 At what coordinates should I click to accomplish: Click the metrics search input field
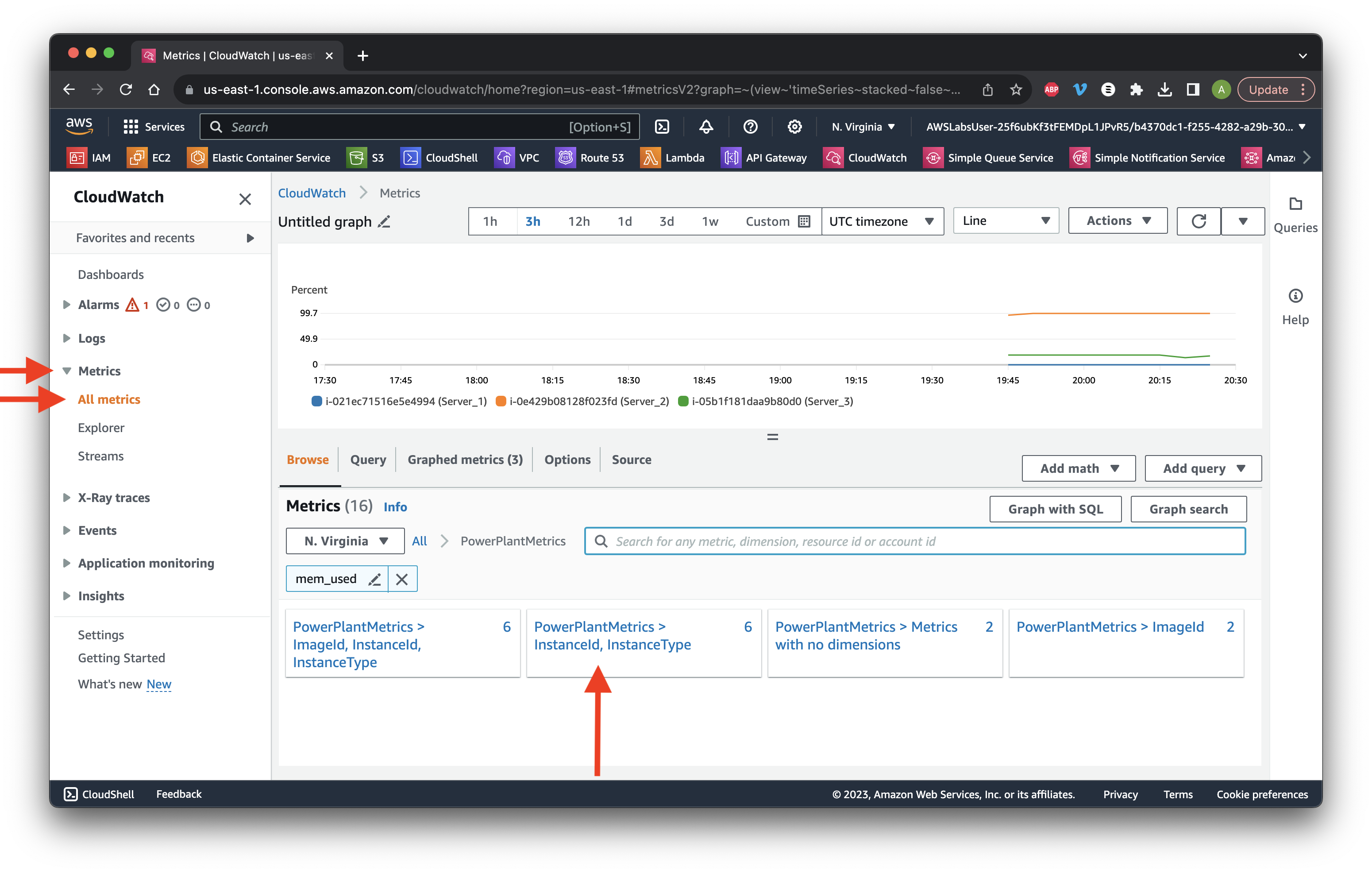point(914,541)
